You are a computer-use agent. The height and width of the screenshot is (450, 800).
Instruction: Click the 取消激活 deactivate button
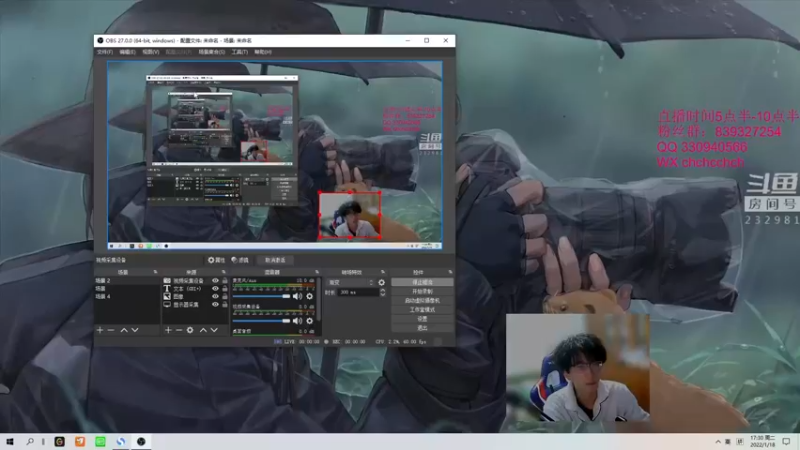(276, 260)
